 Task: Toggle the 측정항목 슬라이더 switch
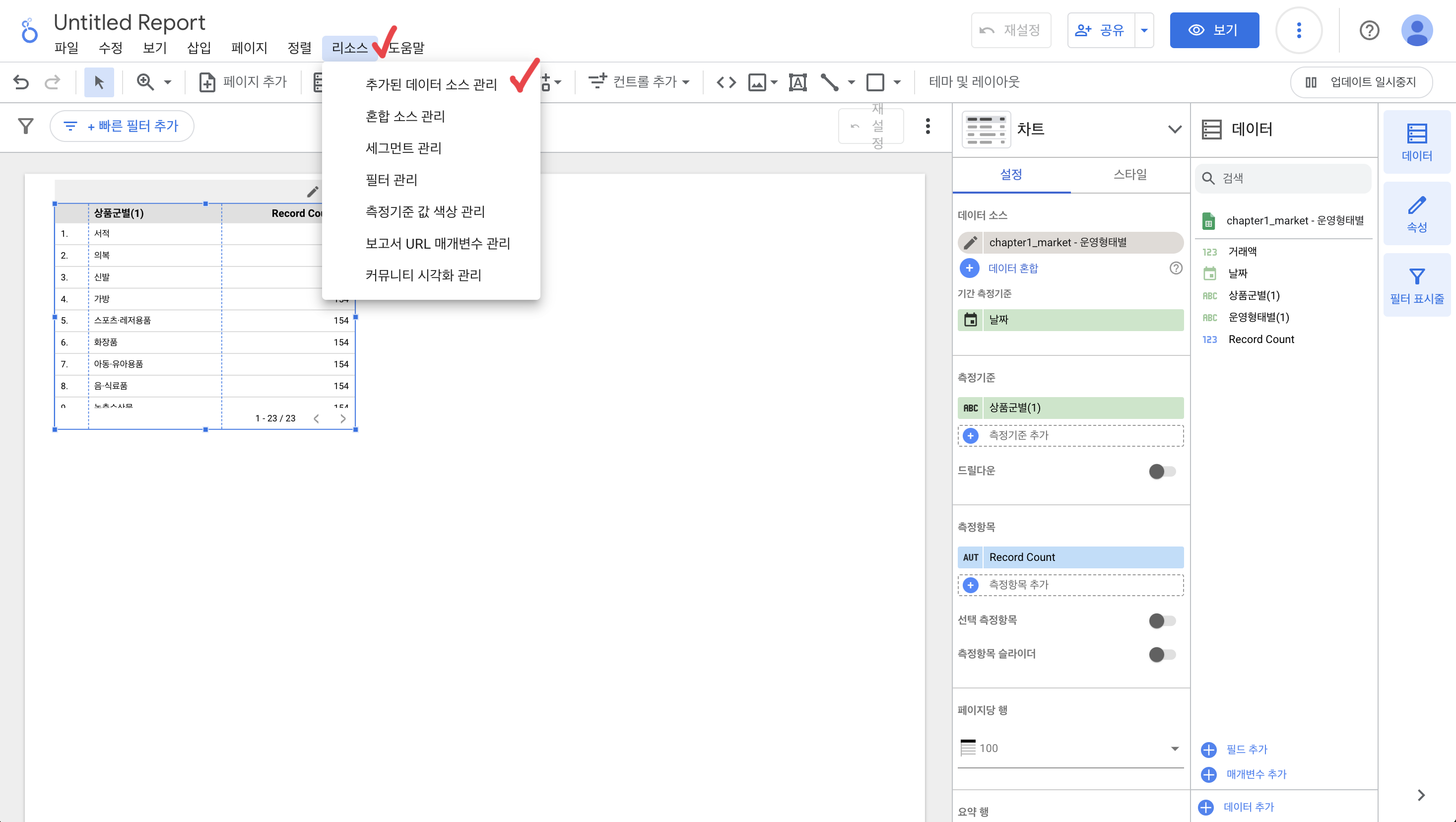[1162, 654]
